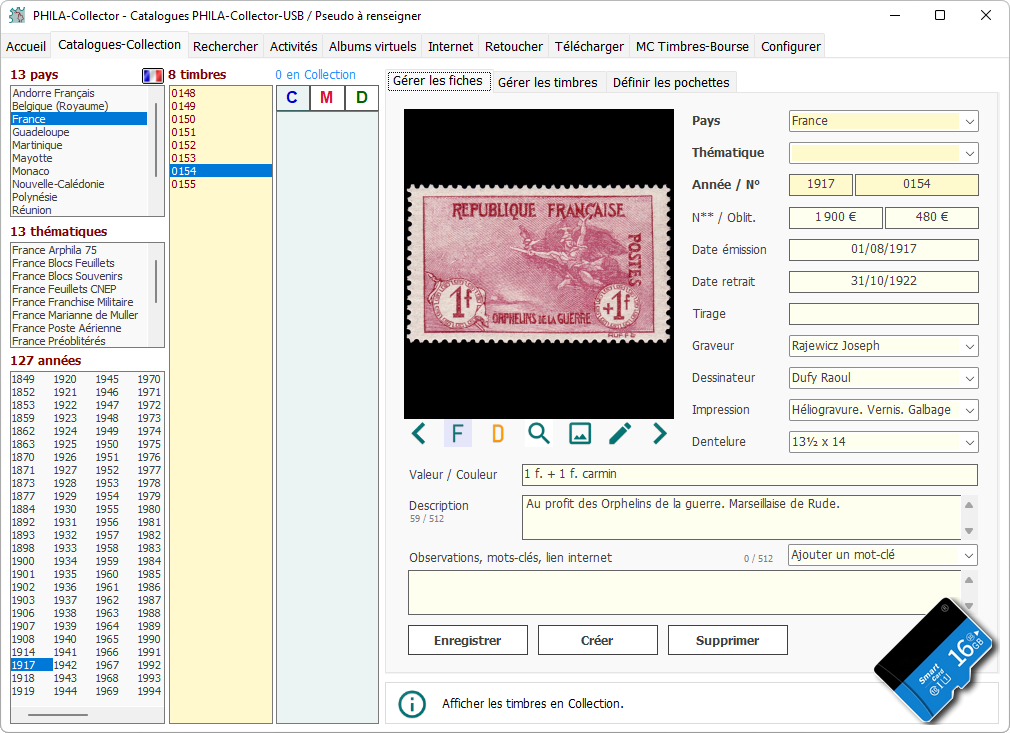The width and height of the screenshot is (1010, 733).
Task: Click the Description text area
Action: click(x=741, y=517)
